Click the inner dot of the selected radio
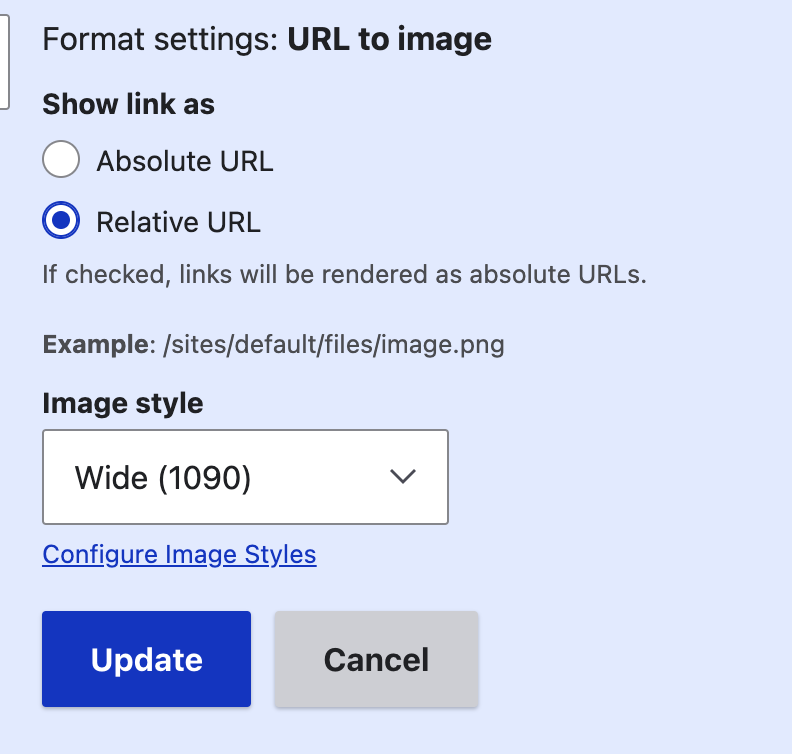 [x=61, y=221]
